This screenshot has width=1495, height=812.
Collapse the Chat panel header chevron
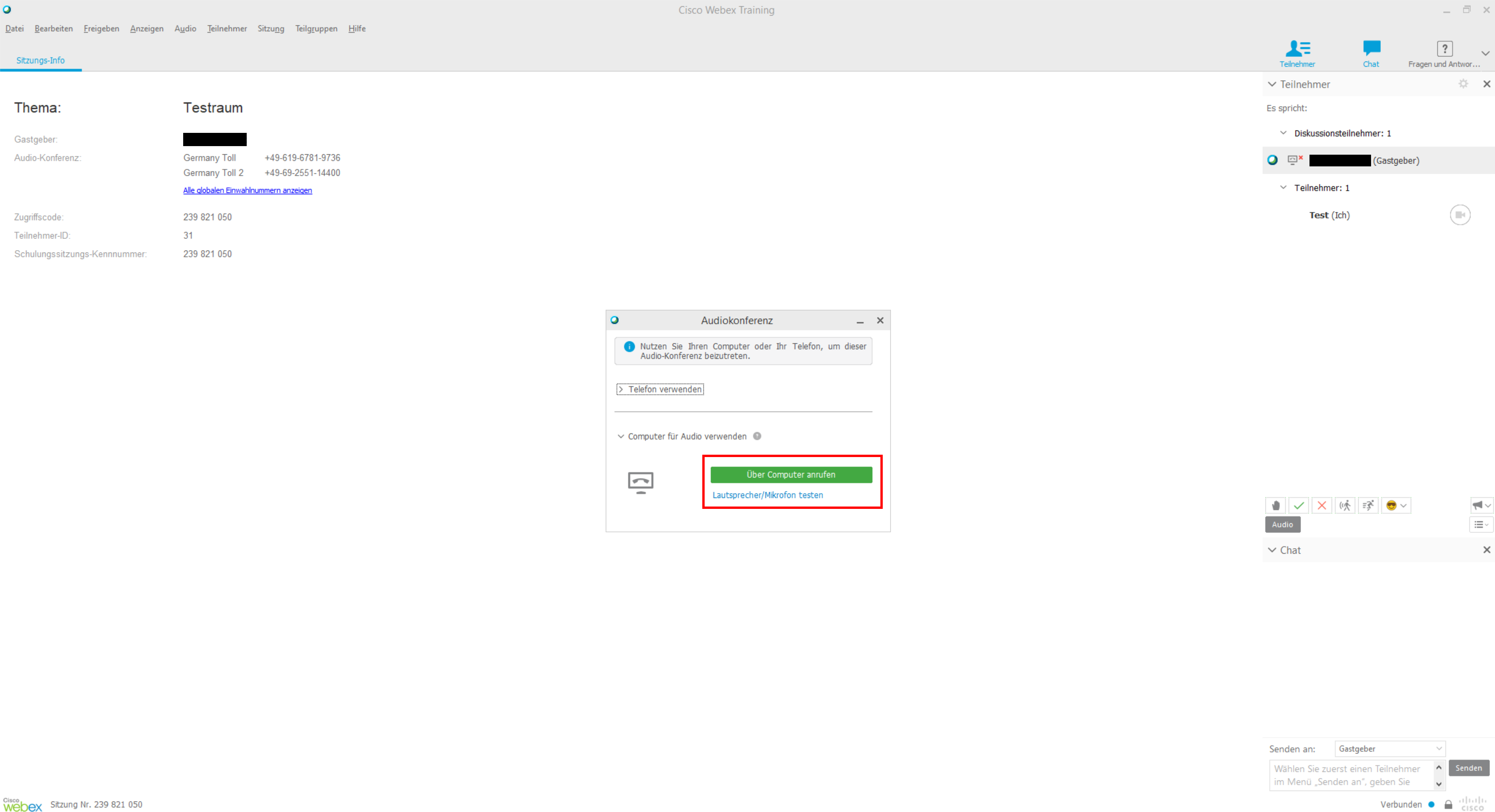1272,550
